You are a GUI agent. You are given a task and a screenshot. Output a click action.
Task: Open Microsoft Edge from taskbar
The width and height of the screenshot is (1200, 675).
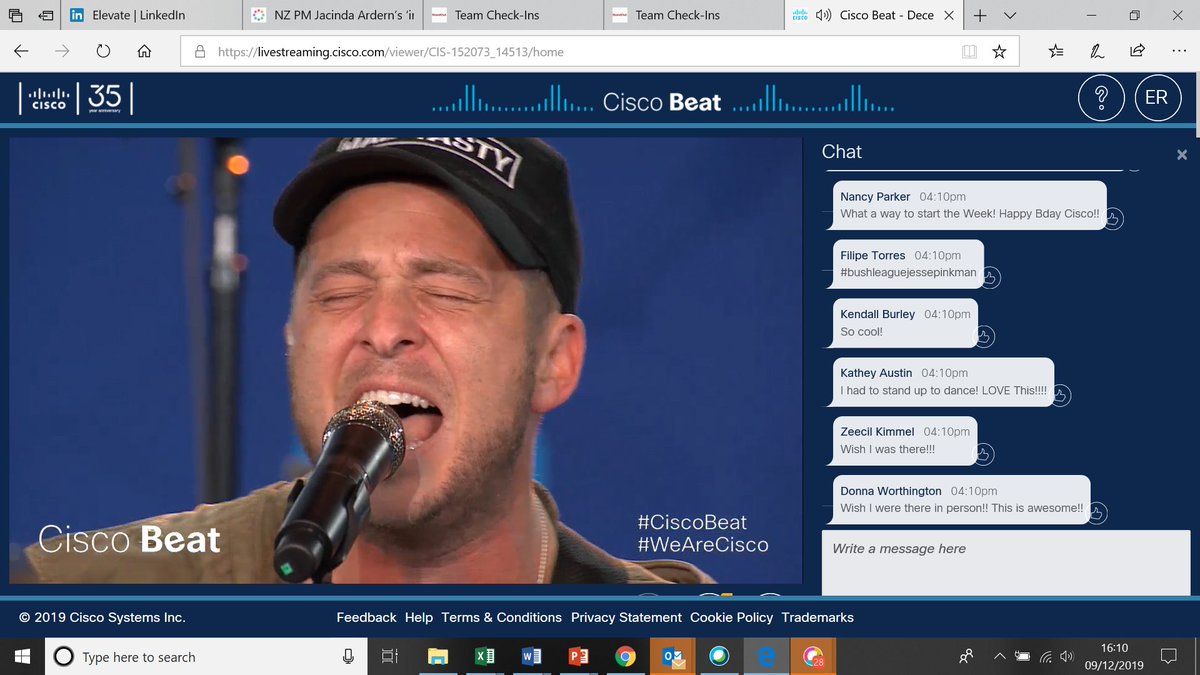point(767,657)
